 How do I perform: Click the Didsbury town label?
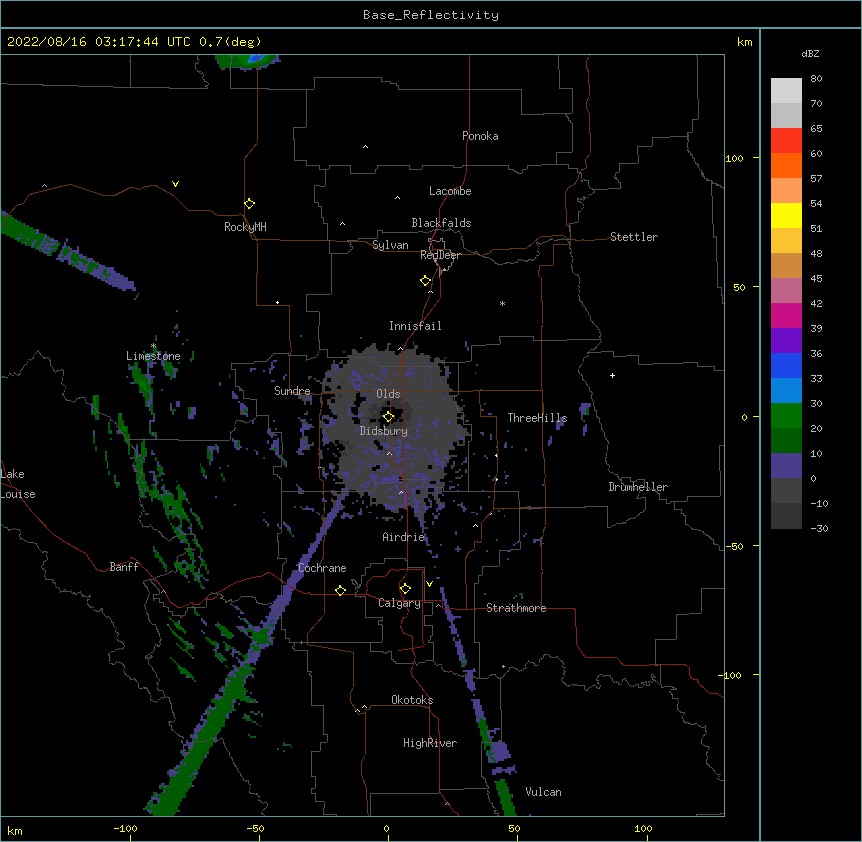pyautogui.click(x=384, y=431)
